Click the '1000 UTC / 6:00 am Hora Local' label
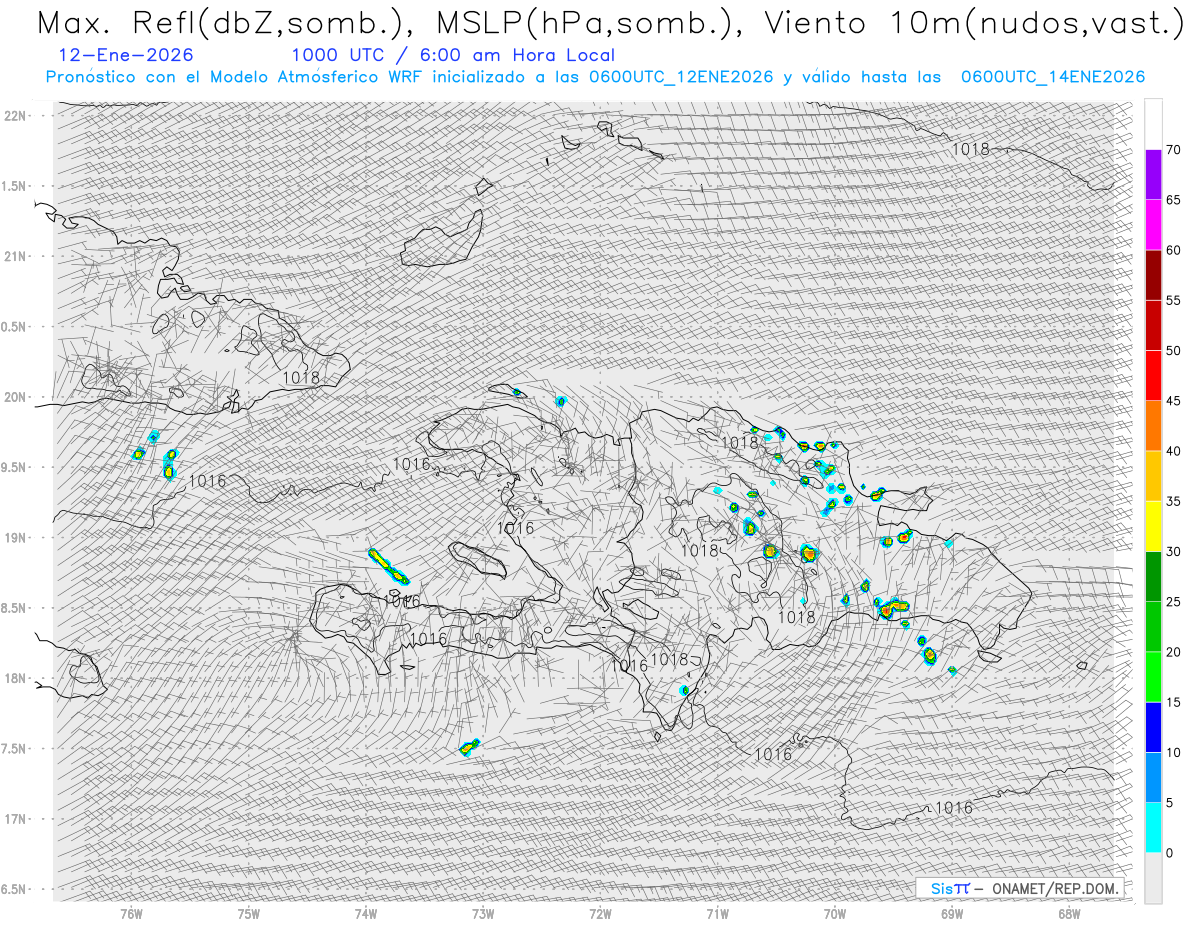This screenshot has height=927, width=1200. (x=453, y=56)
